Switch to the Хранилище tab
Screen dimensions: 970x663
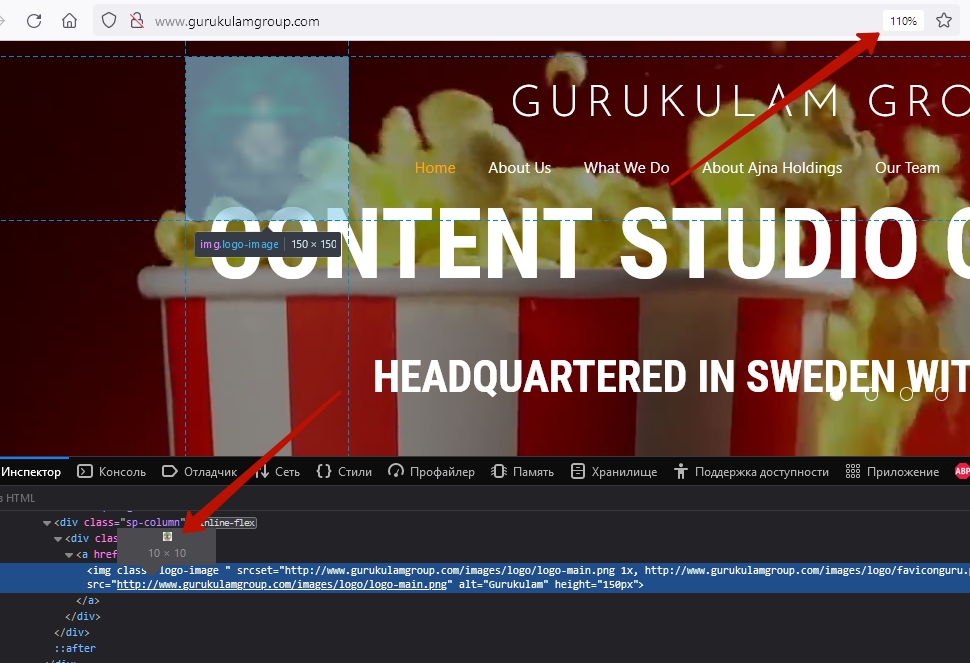(614, 471)
